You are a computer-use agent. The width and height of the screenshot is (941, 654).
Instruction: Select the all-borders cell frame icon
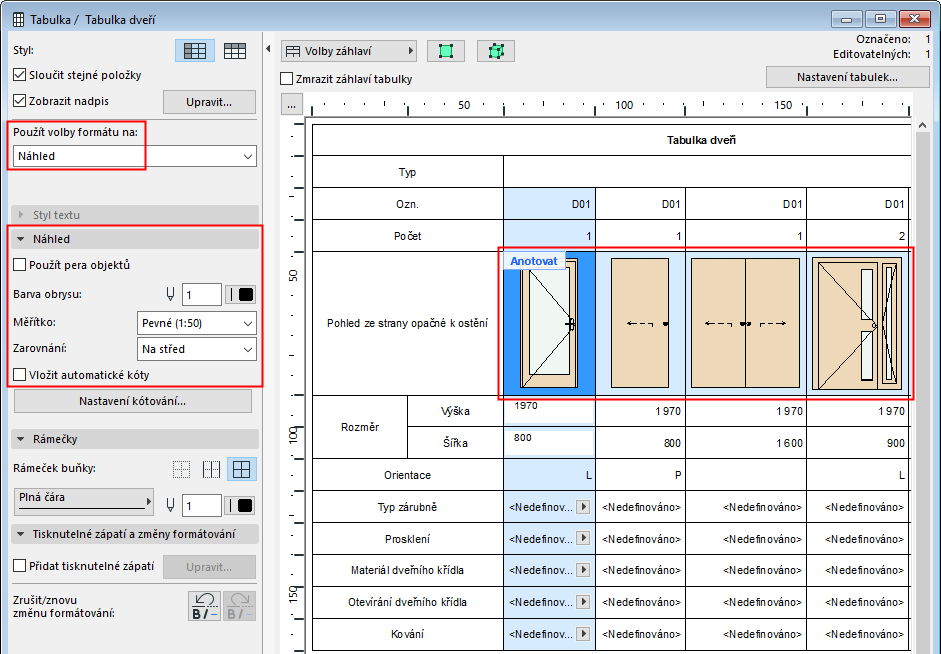click(242, 468)
